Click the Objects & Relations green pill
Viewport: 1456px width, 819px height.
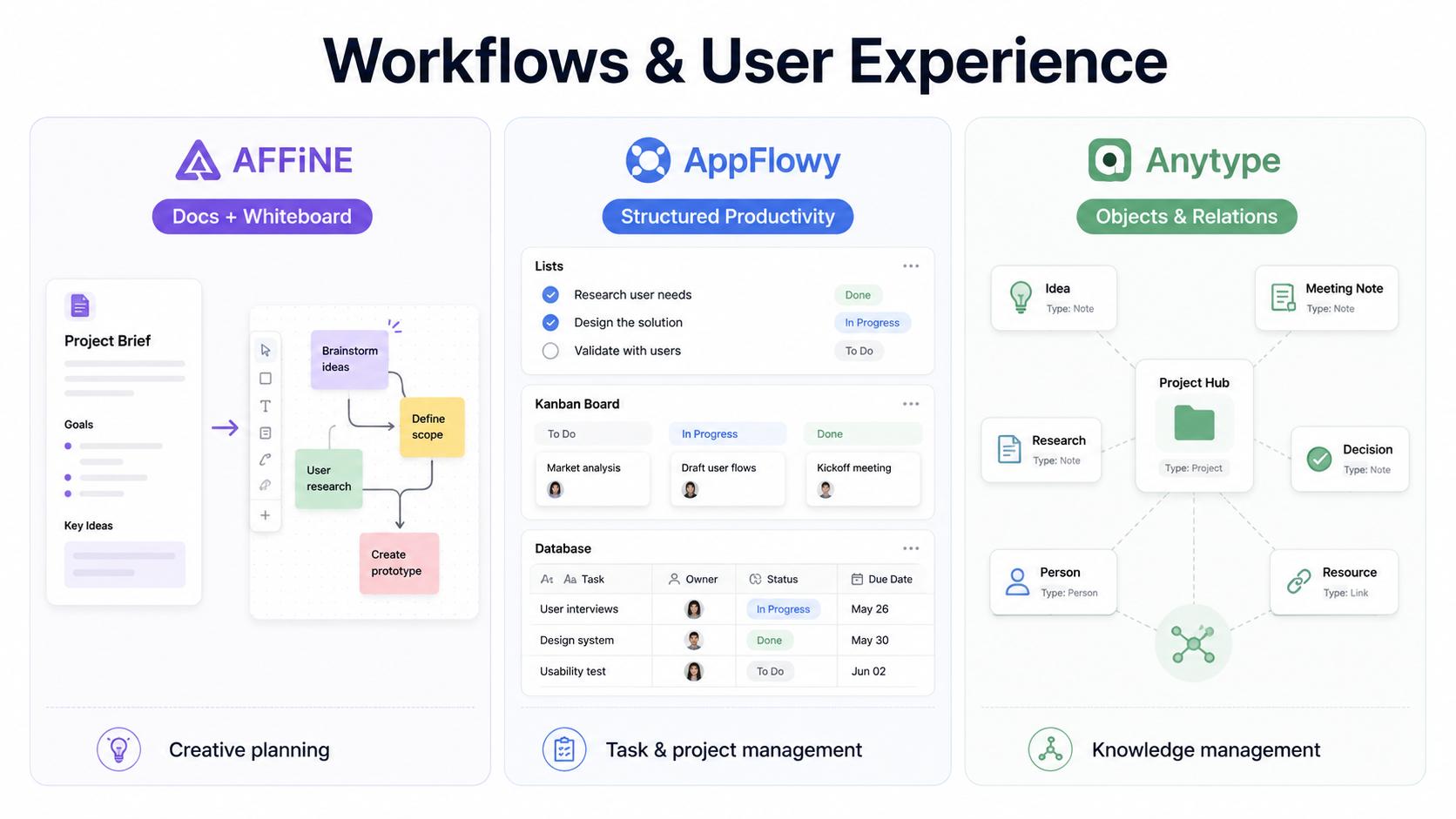click(x=1186, y=217)
